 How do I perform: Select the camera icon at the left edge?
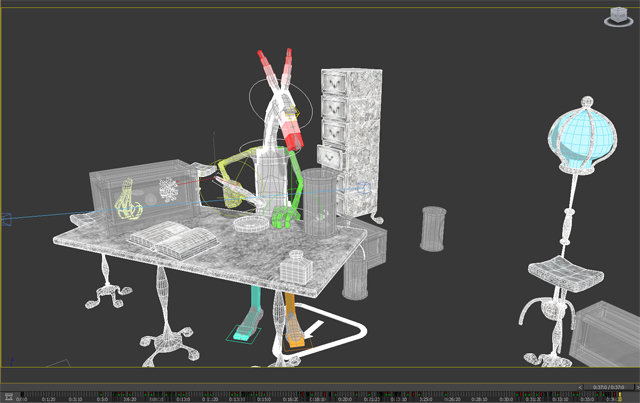pyautogui.click(x=5, y=219)
